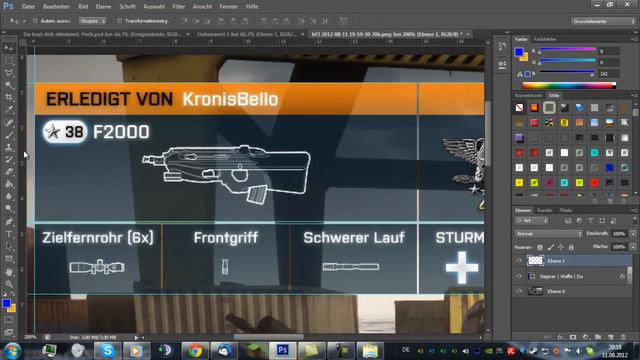Screen dimensions: 640x360
Task: Select the Eyedropper tool
Action: pos(9,109)
